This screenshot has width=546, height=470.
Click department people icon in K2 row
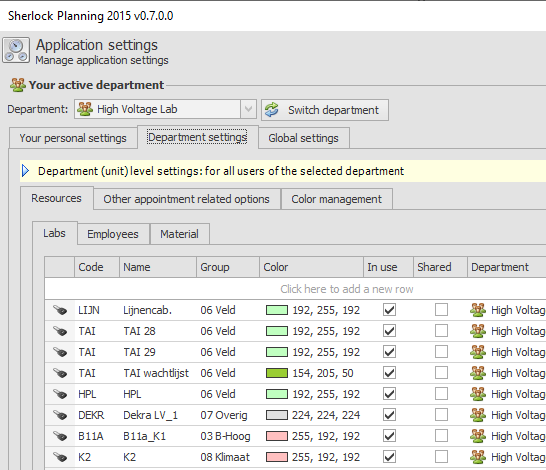click(x=478, y=457)
